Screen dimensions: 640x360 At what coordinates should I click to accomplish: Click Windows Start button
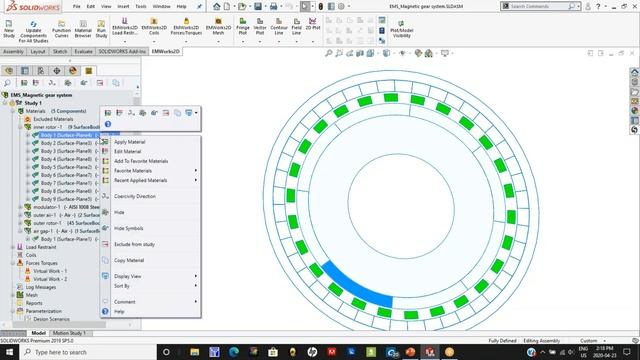[x=9, y=352]
